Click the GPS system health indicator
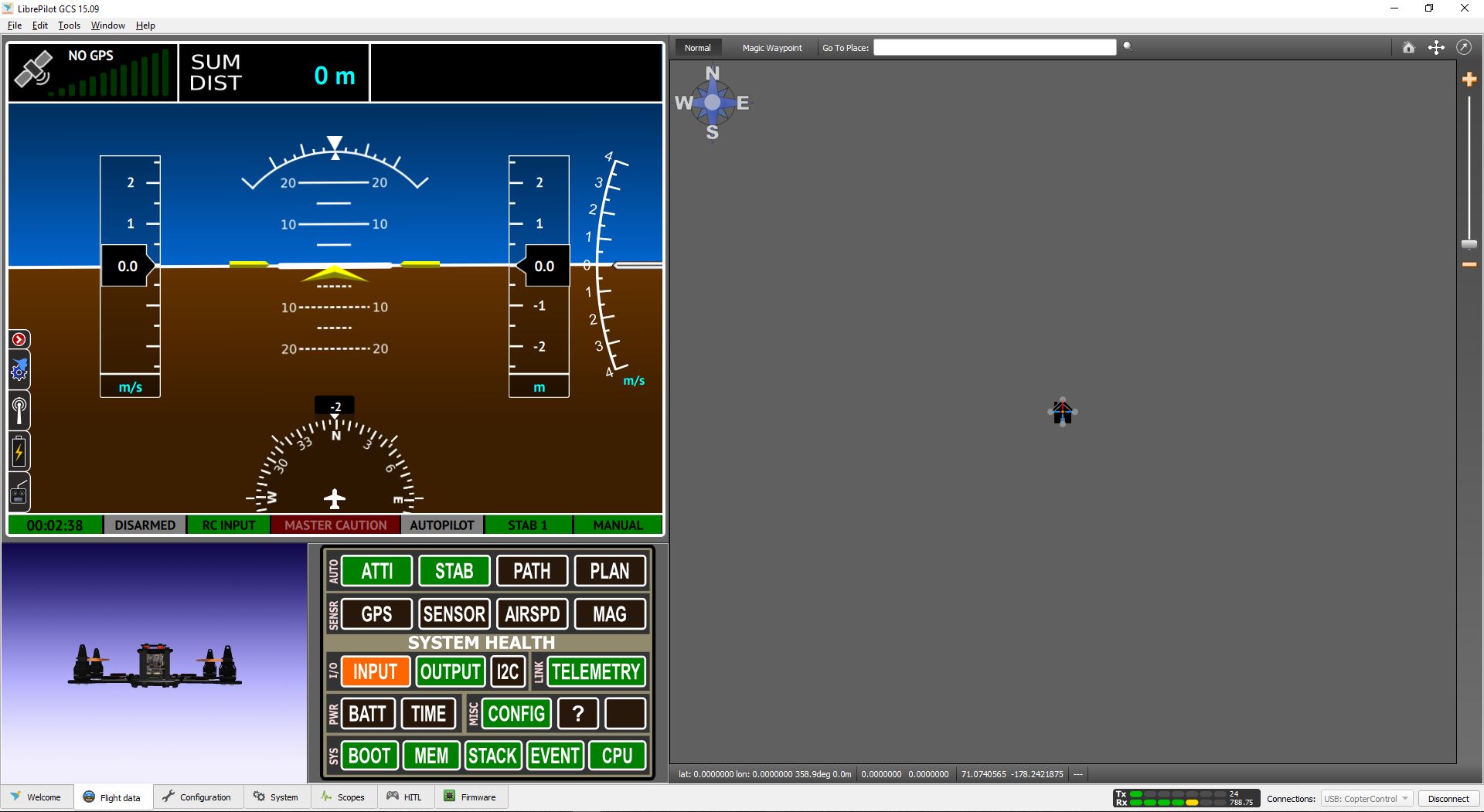The image size is (1484, 812). click(377, 614)
